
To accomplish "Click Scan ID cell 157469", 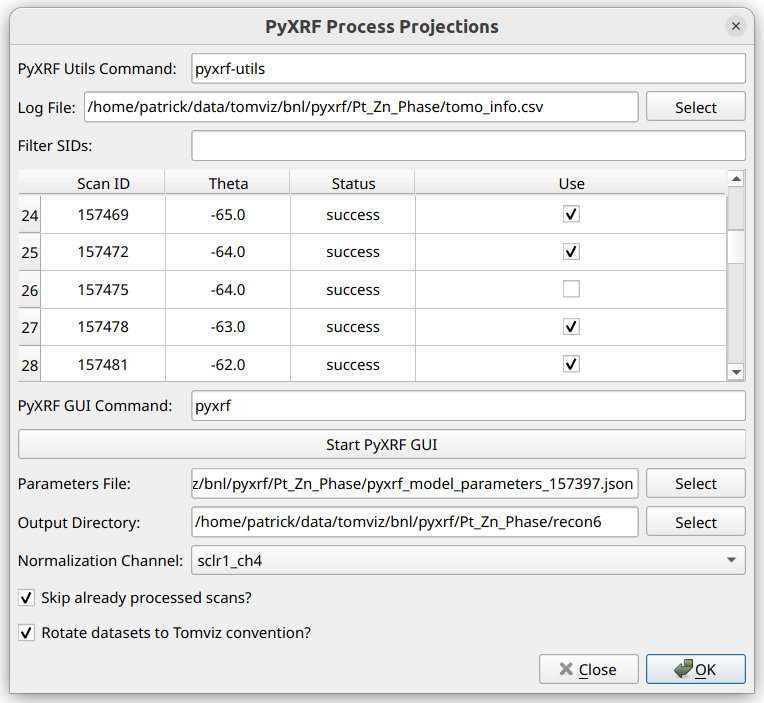I will (x=103, y=214).
